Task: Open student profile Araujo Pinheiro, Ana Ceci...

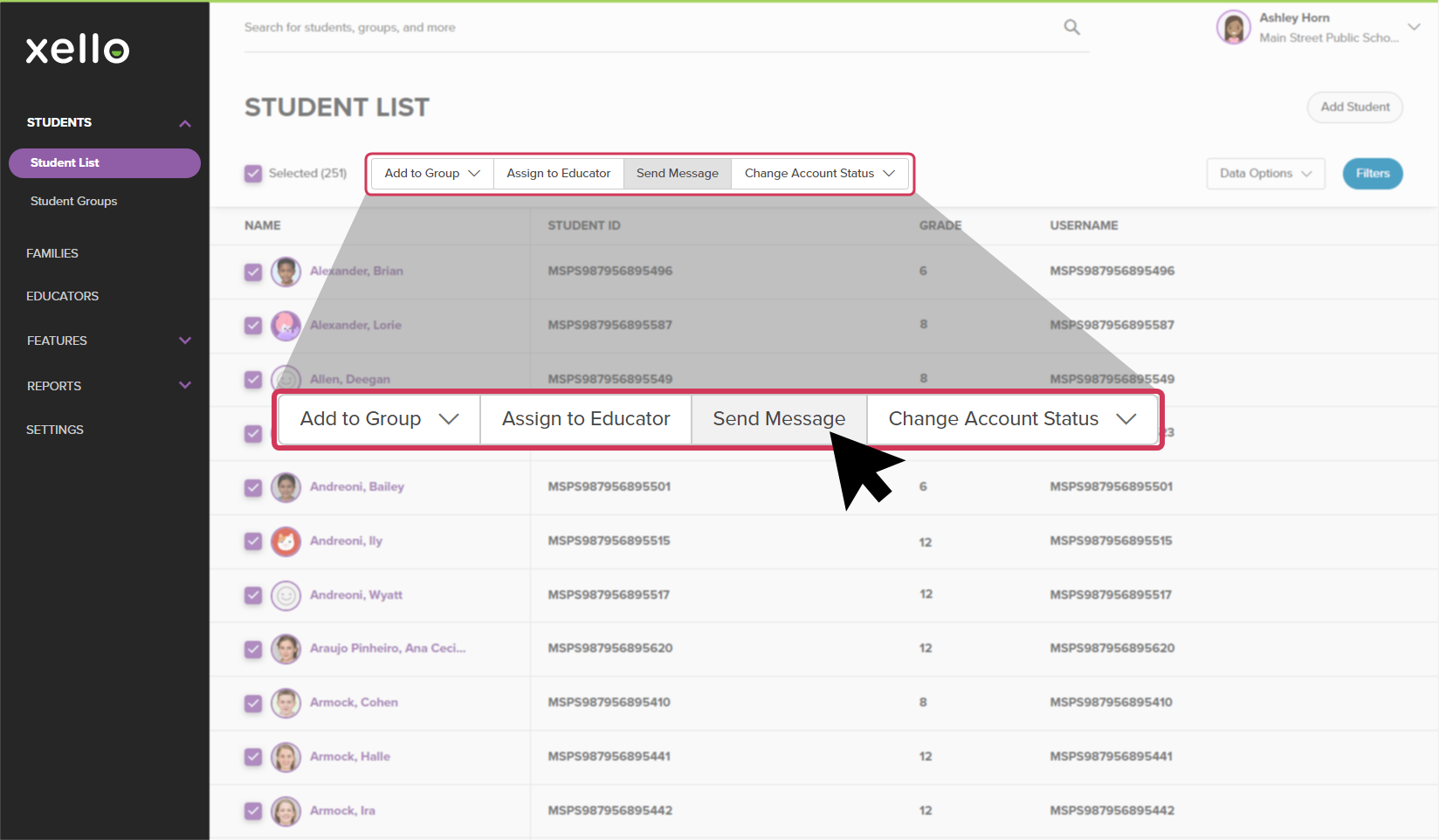Action: tap(388, 649)
